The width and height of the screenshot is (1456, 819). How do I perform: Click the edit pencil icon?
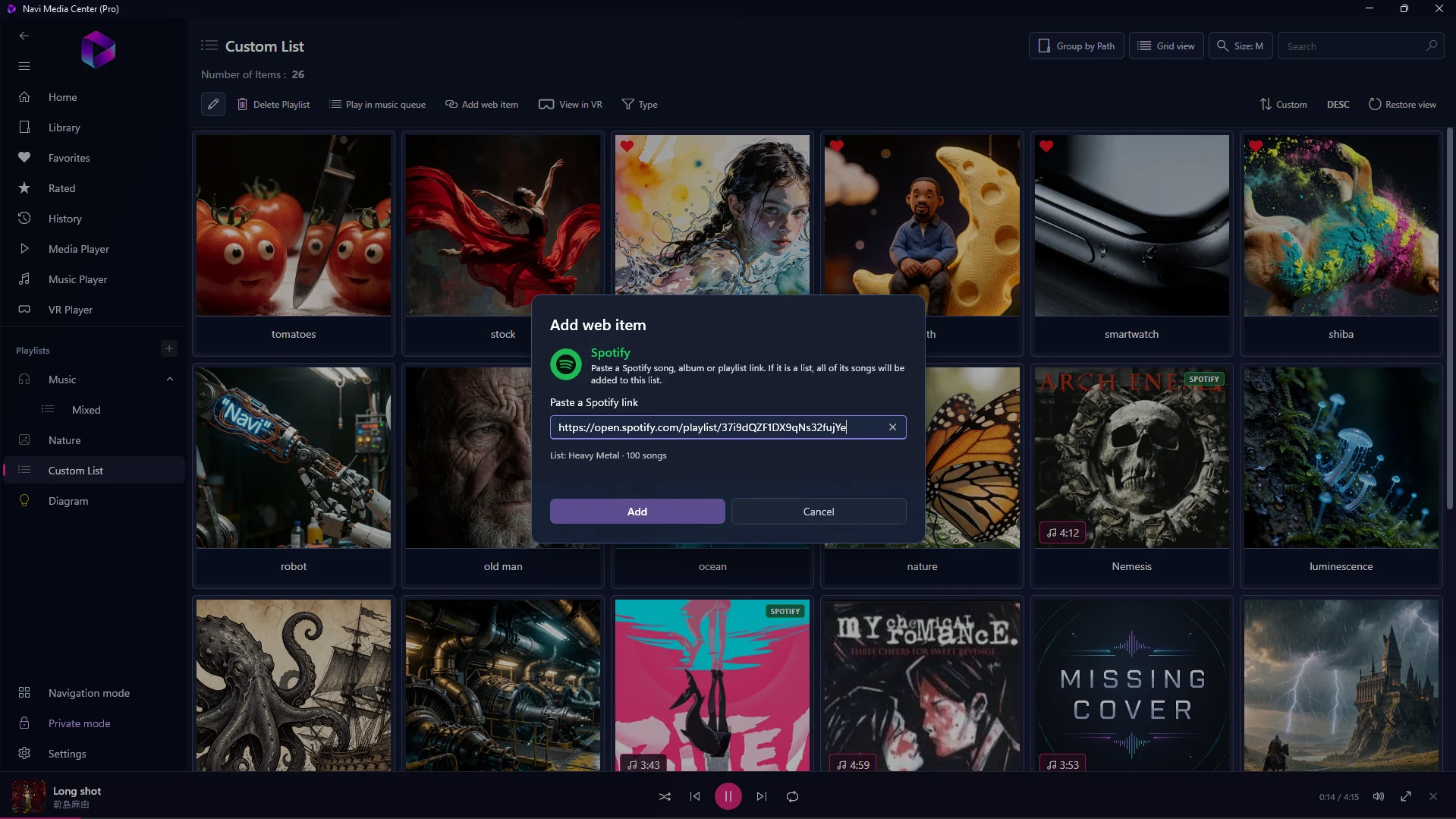pos(213,104)
